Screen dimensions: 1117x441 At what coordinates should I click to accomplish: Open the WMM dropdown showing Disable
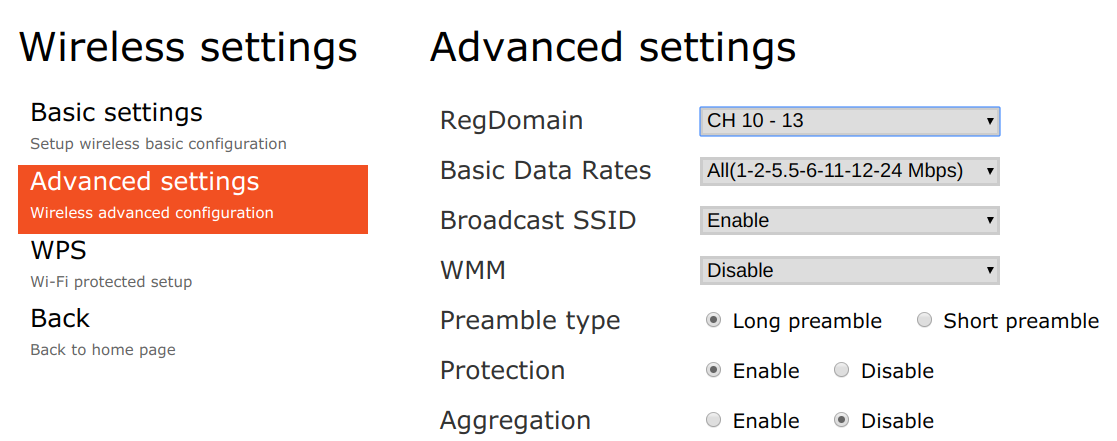(x=849, y=271)
